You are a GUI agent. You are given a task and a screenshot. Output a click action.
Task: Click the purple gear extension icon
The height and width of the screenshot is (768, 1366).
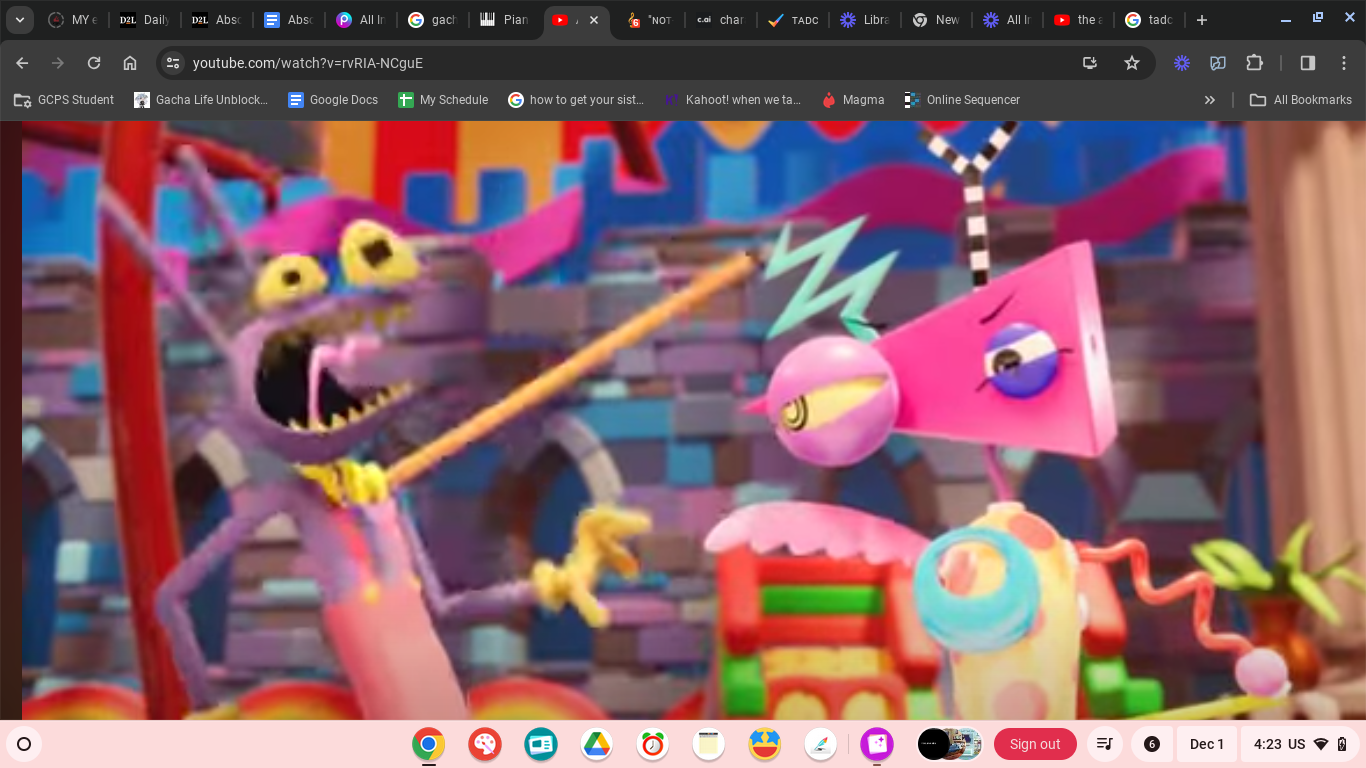(x=1182, y=63)
